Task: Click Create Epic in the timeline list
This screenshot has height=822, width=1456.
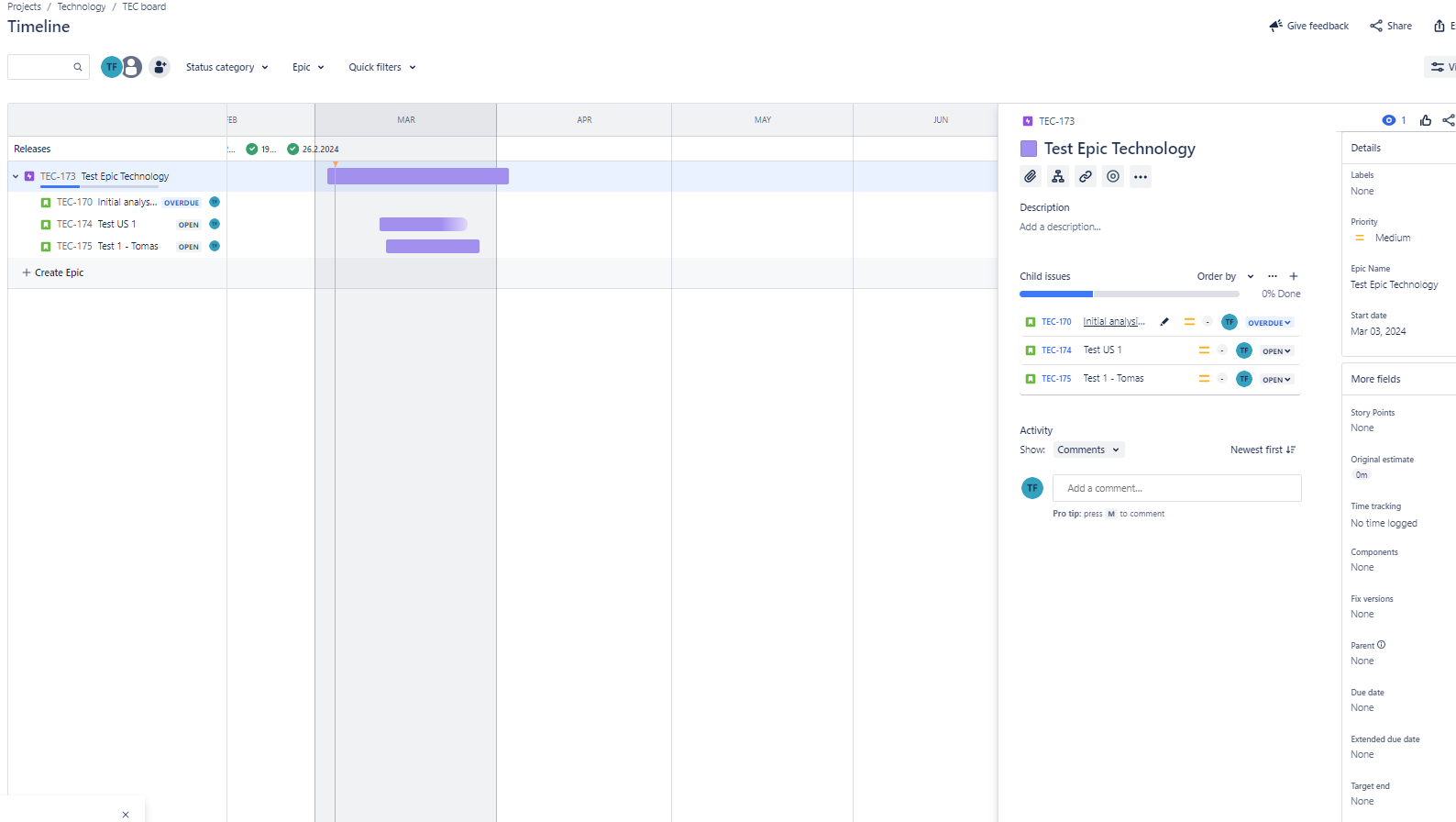Action: point(53,272)
